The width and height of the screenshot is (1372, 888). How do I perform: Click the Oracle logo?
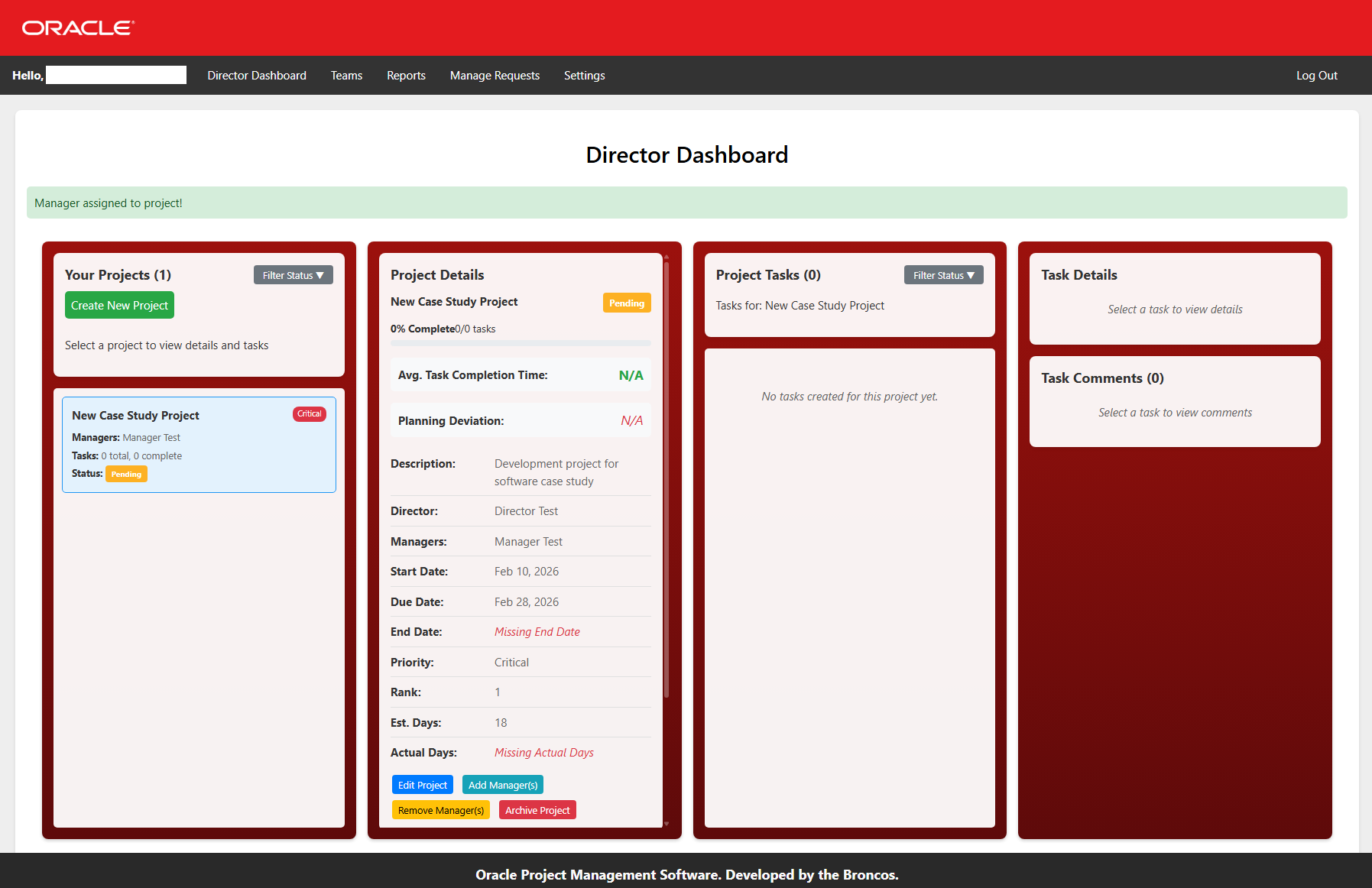click(78, 28)
